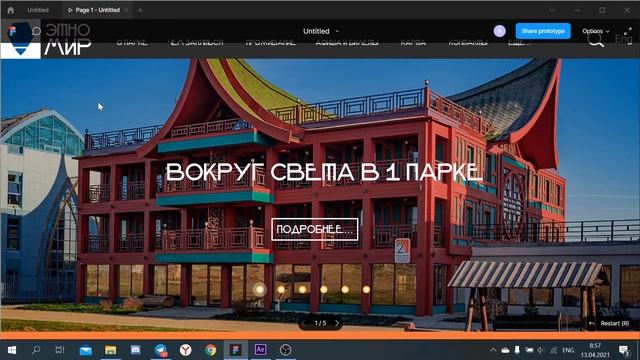Open OBS Studio from the taskbar
The image size is (640, 360).
[x=285, y=350]
